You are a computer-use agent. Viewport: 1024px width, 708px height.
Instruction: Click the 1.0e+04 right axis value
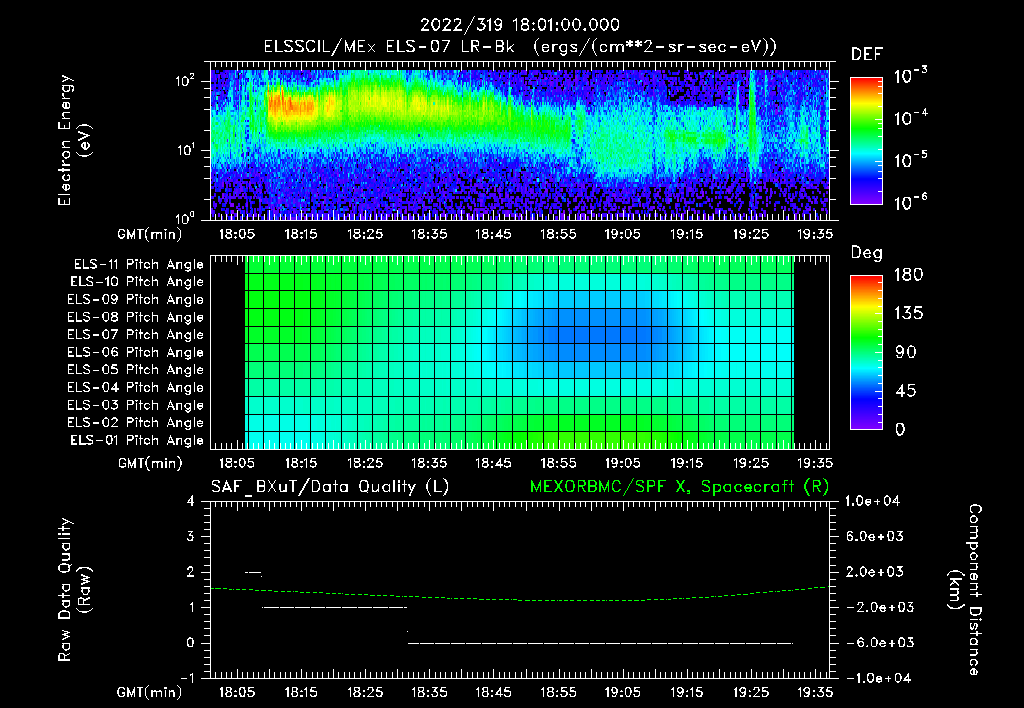[x=873, y=501]
